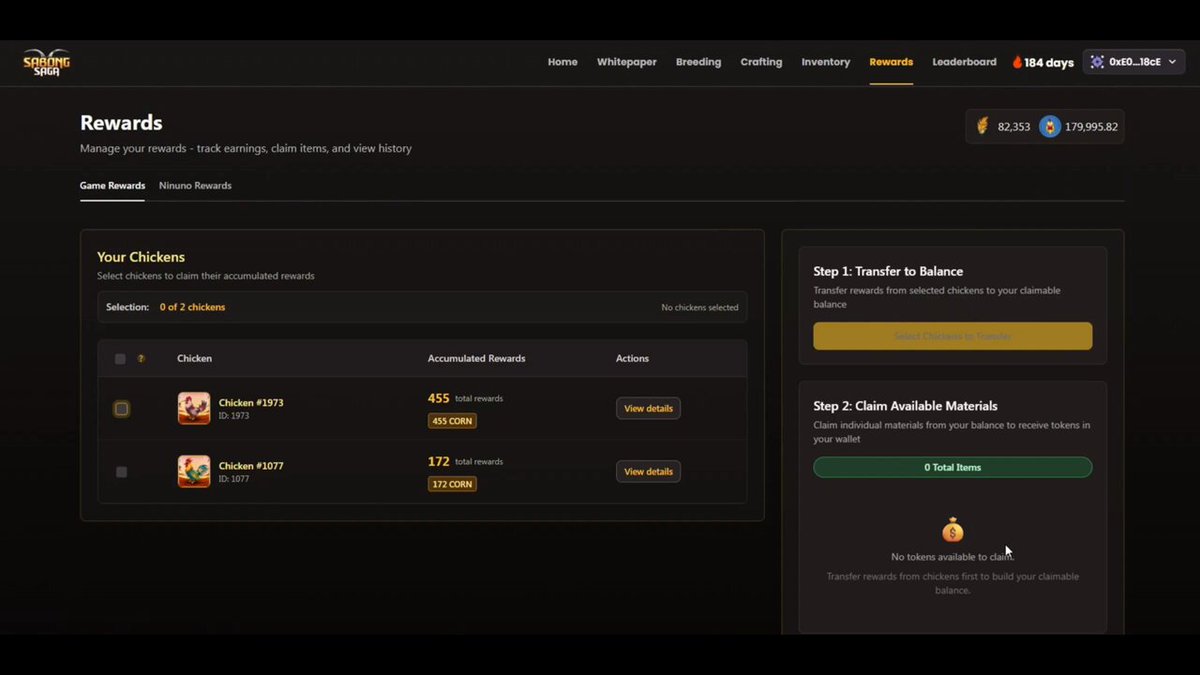Open the Whitepaper menu item
This screenshot has width=1200, height=675.
[x=627, y=62]
